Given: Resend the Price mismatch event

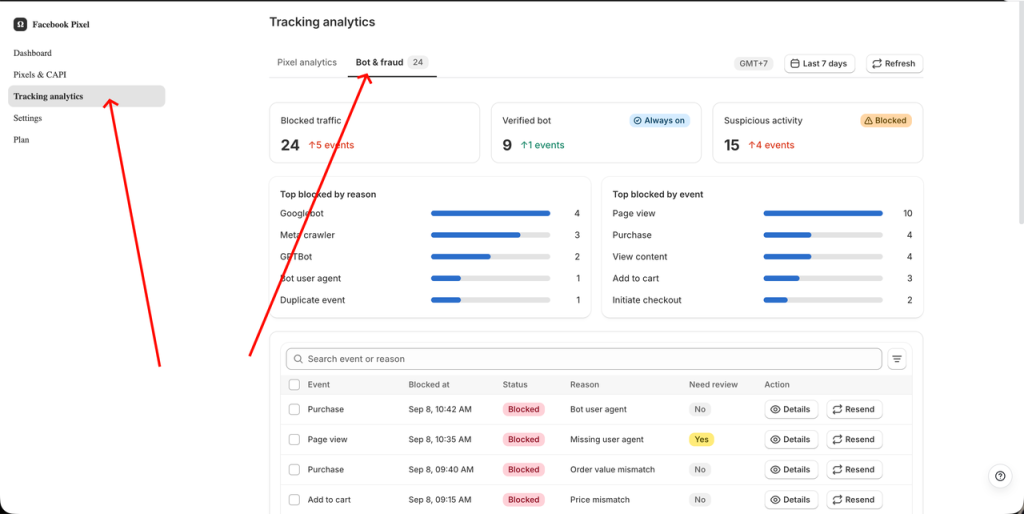Looking at the screenshot, I should tap(854, 500).
